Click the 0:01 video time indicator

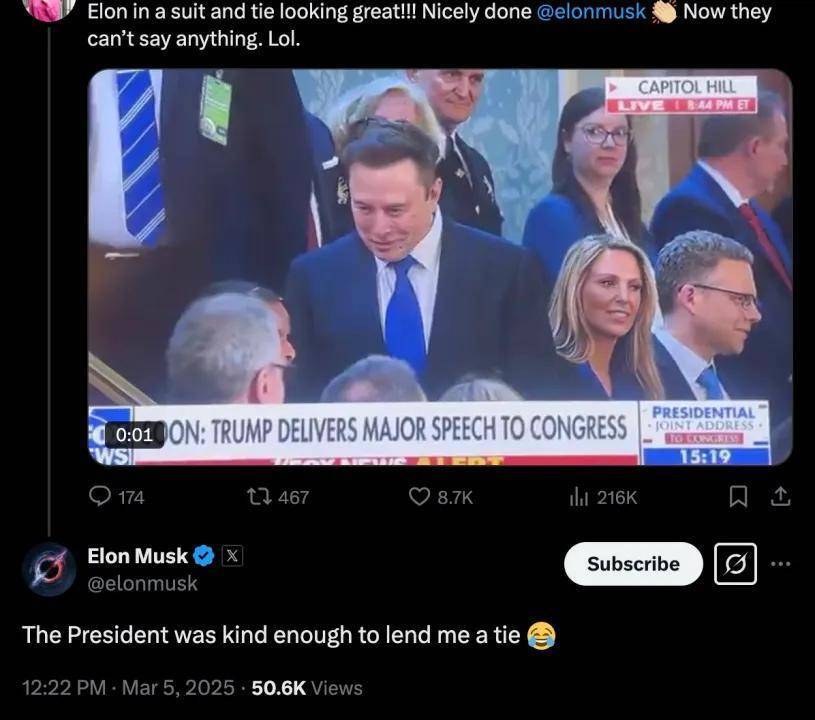click(x=134, y=435)
